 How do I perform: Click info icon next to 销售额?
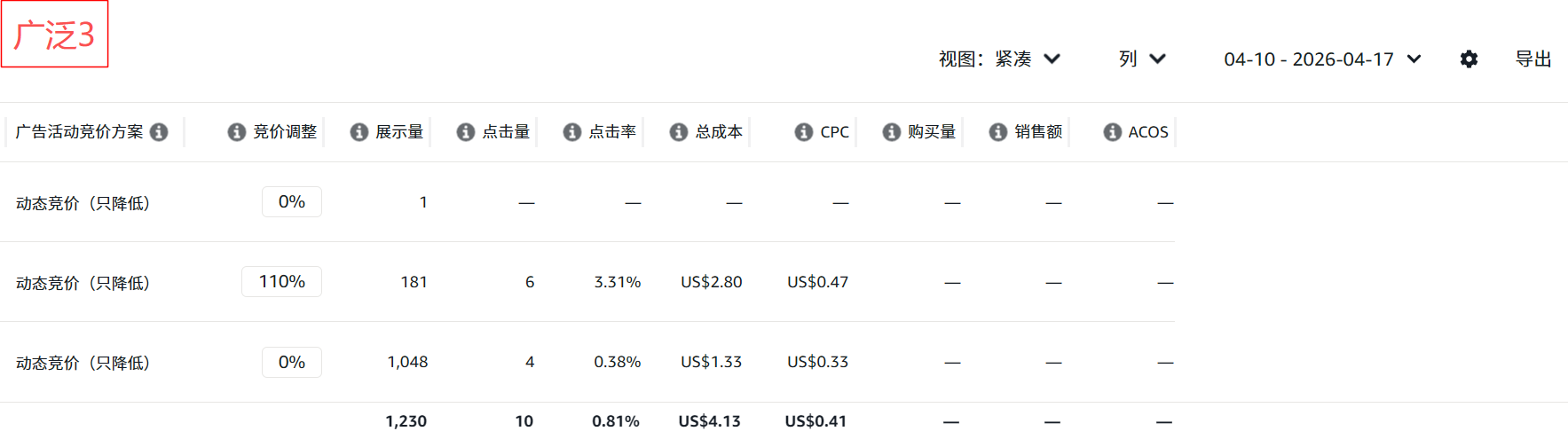click(997, 132)
